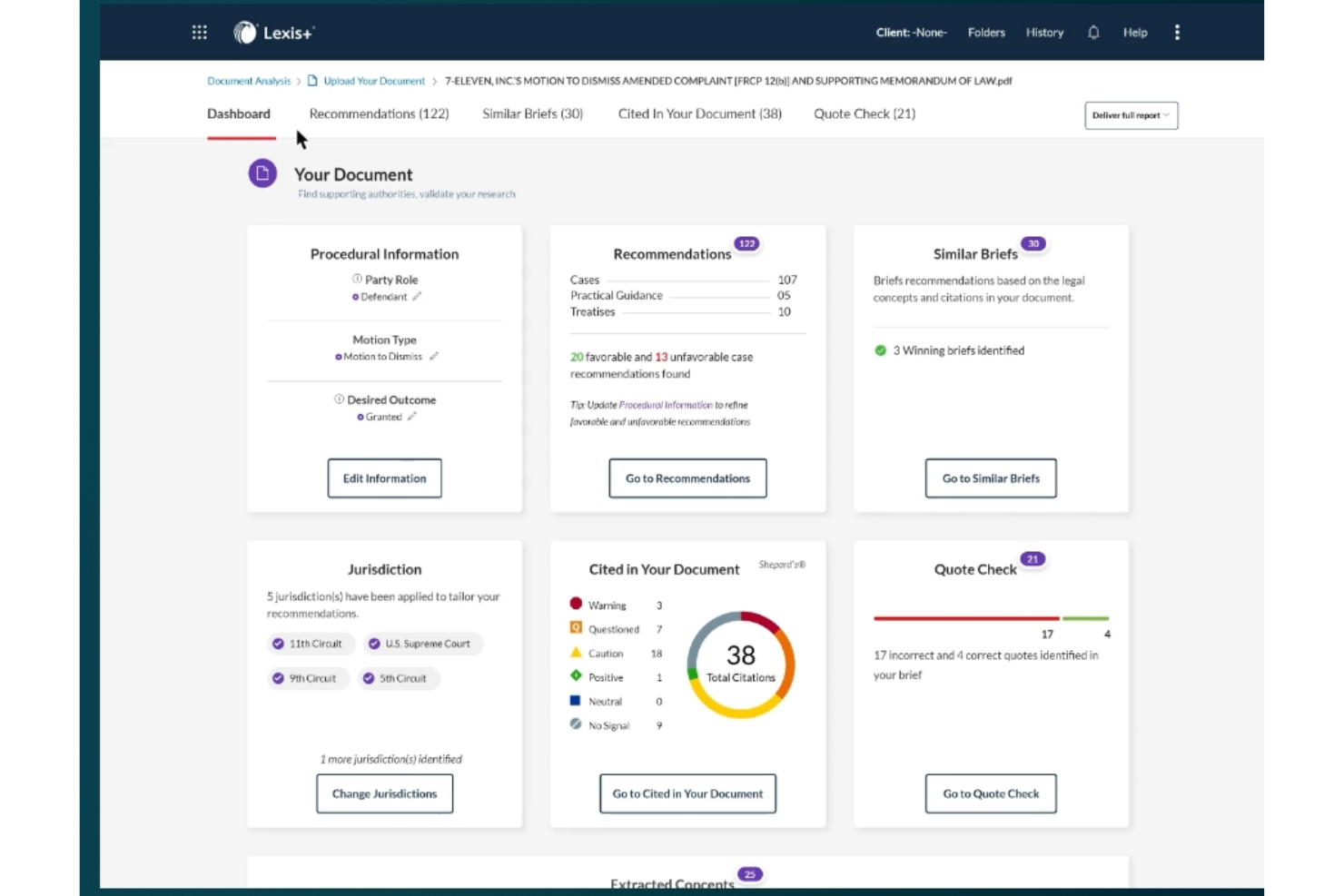Image resolution: width=1344 pixels, height=896 pixels.
Task: Click the Desired Outcome info icon
Action: click(339, 399)
